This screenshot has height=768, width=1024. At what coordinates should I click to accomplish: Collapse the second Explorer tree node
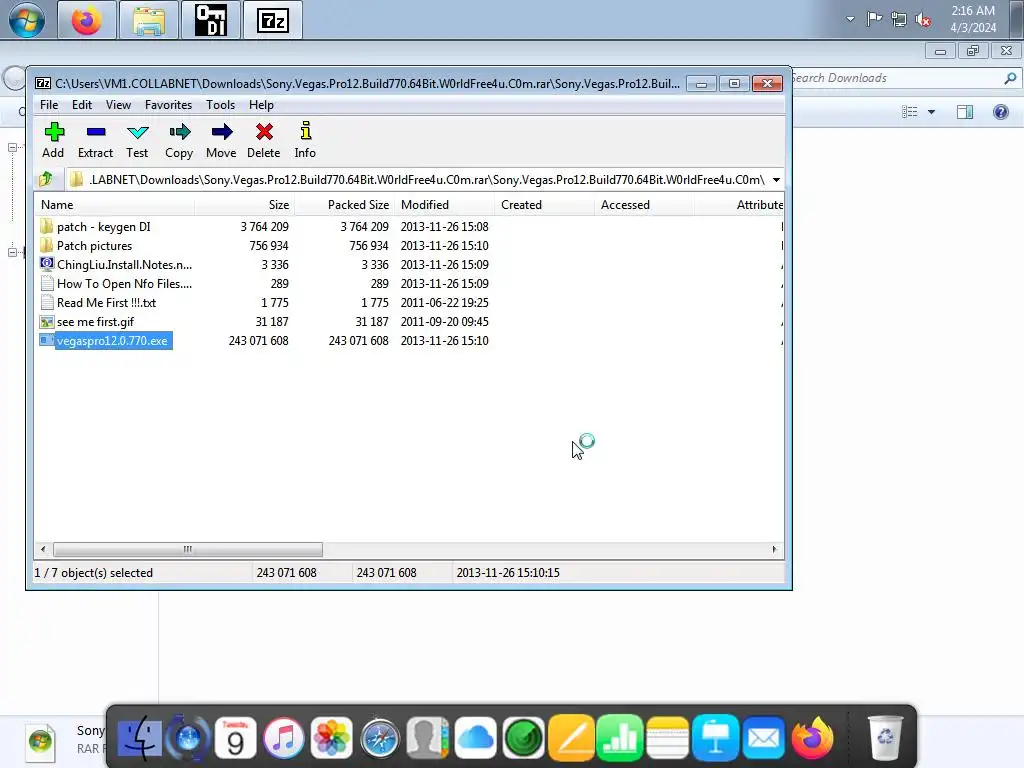(12, 252)
